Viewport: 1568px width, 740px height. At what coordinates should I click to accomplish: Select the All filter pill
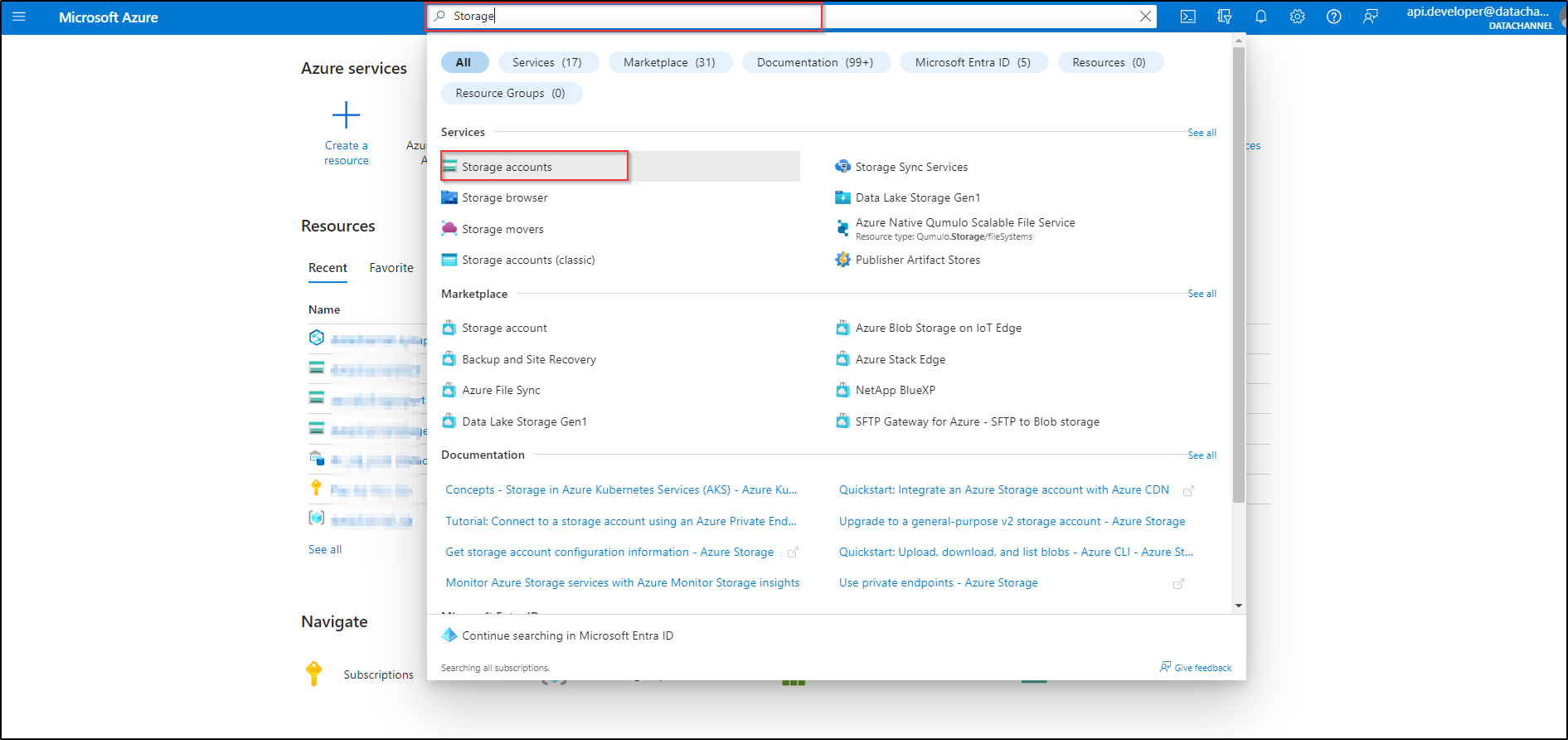[464, 62]
